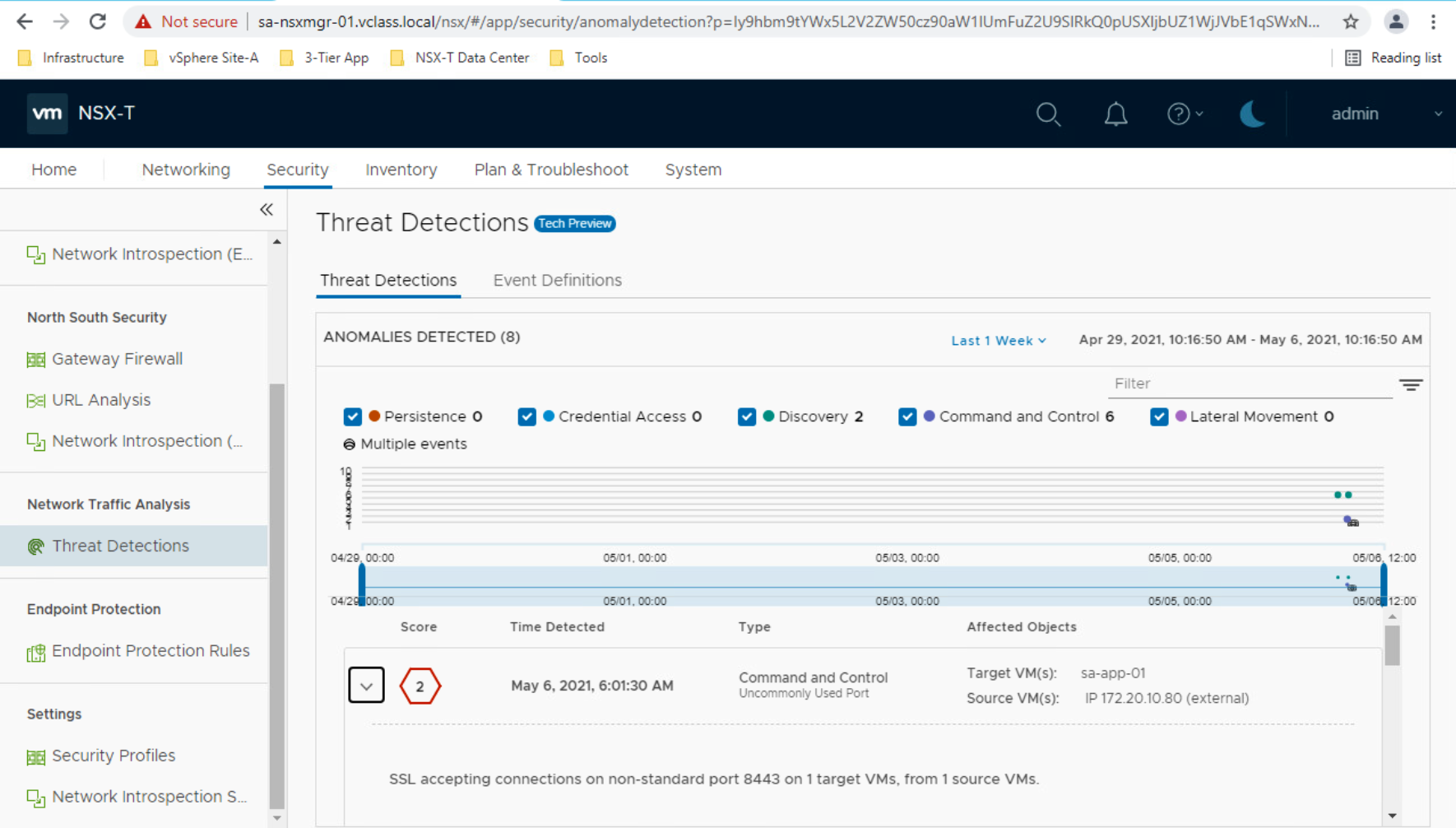Open the Infrastructure bookmark folder
This screenshot has height=828, width=1456.
point(71,58)
